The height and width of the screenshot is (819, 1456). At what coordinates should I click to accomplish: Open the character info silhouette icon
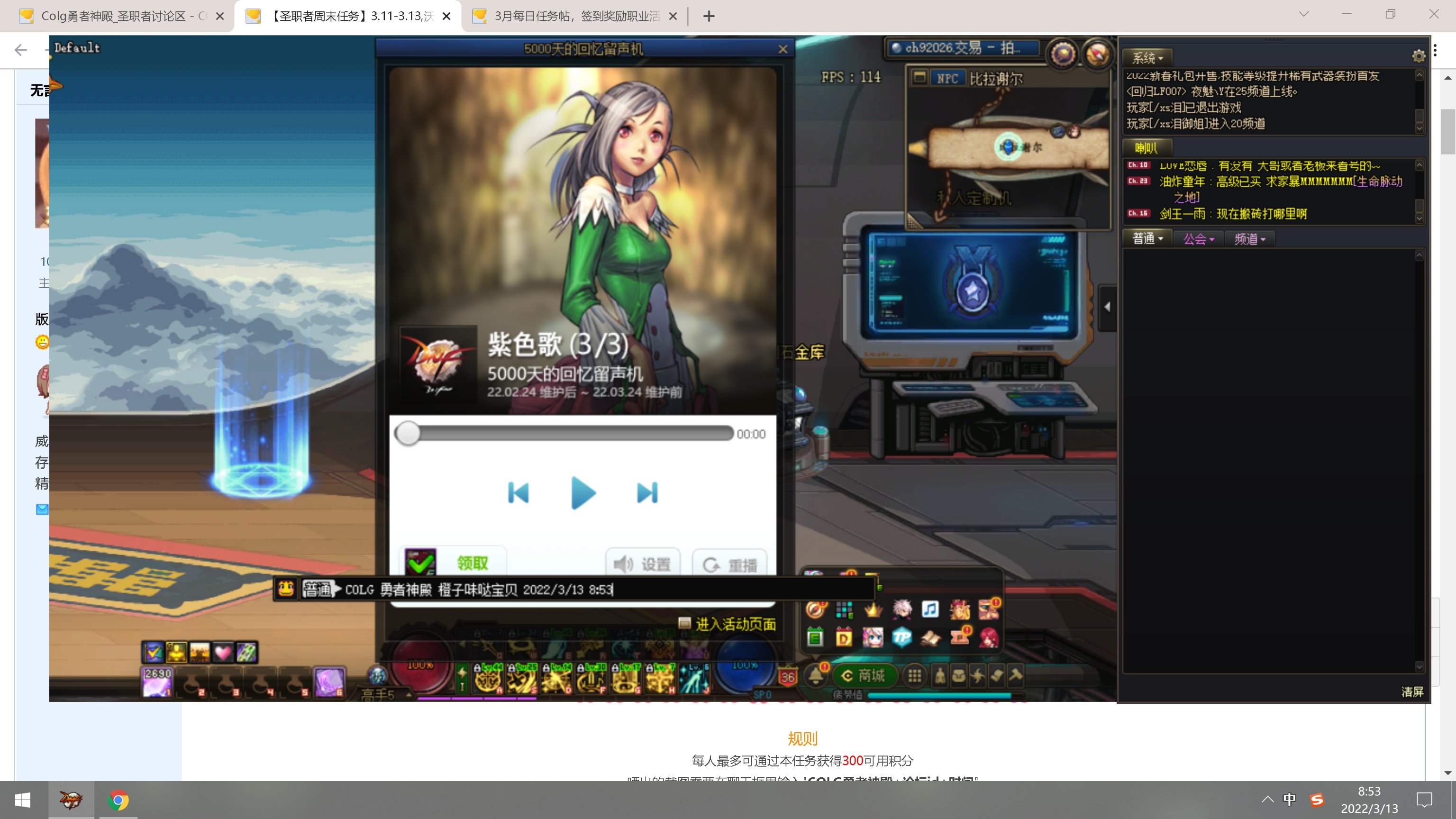click(x=940, y=675)
